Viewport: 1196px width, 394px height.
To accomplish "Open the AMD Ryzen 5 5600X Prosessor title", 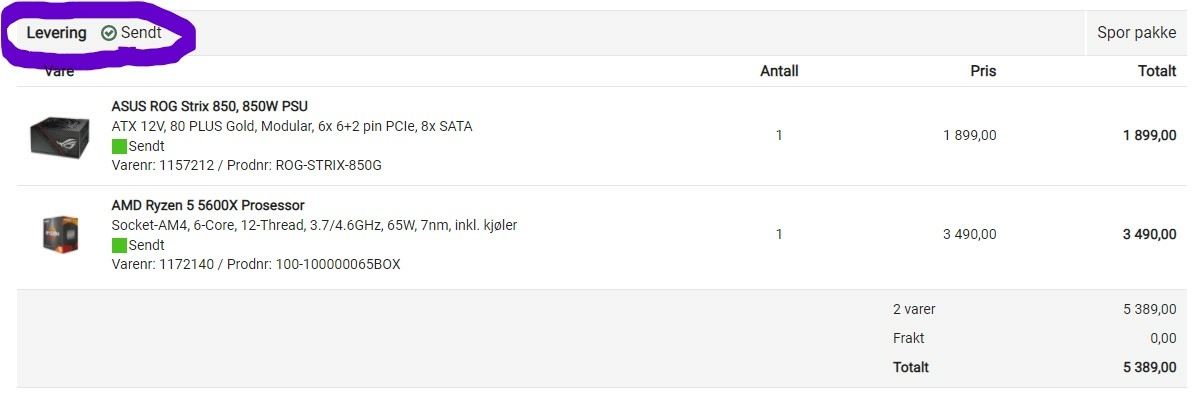I will [208, 205].
